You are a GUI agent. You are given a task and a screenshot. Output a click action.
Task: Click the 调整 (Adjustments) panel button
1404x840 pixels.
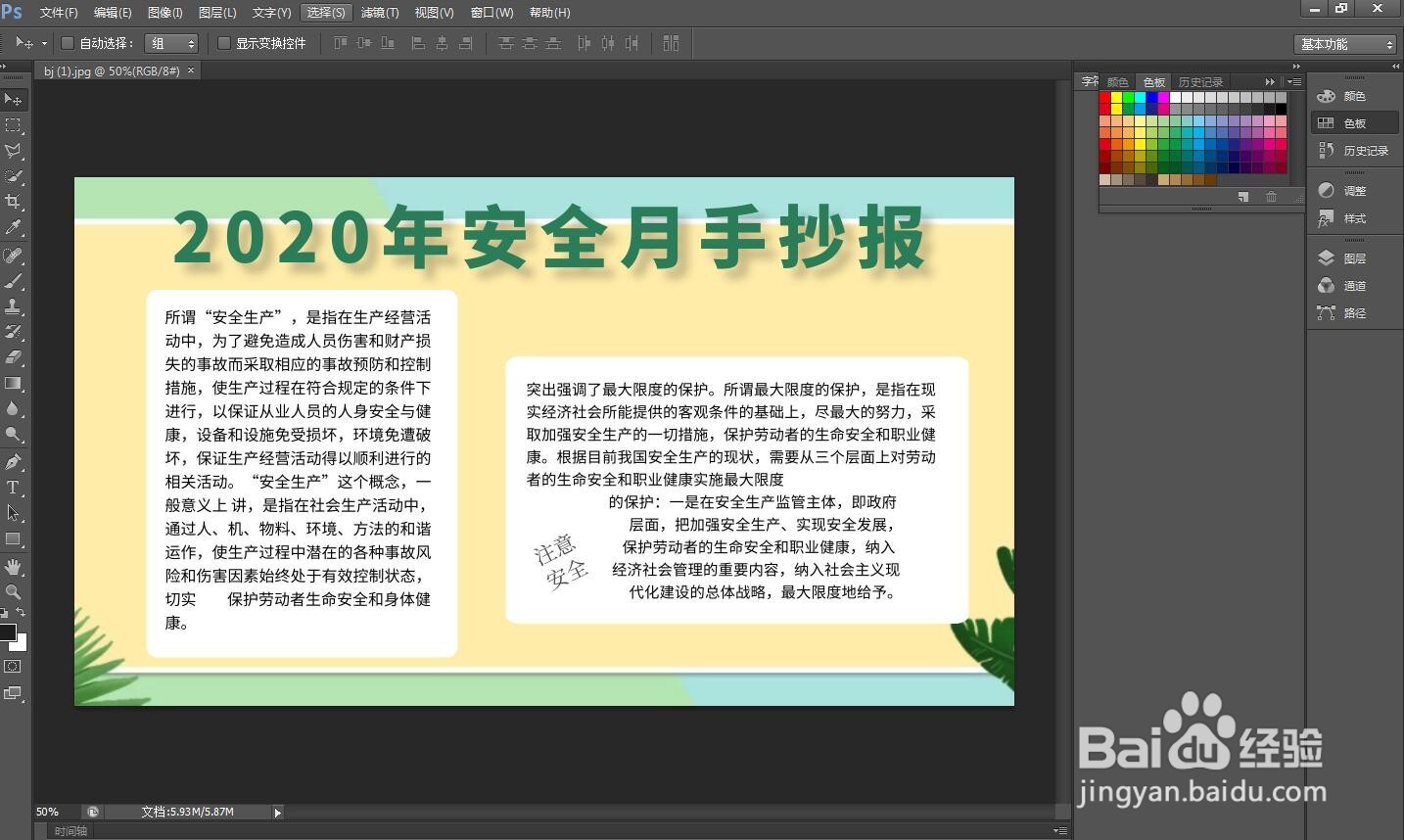pos(1326,190)
